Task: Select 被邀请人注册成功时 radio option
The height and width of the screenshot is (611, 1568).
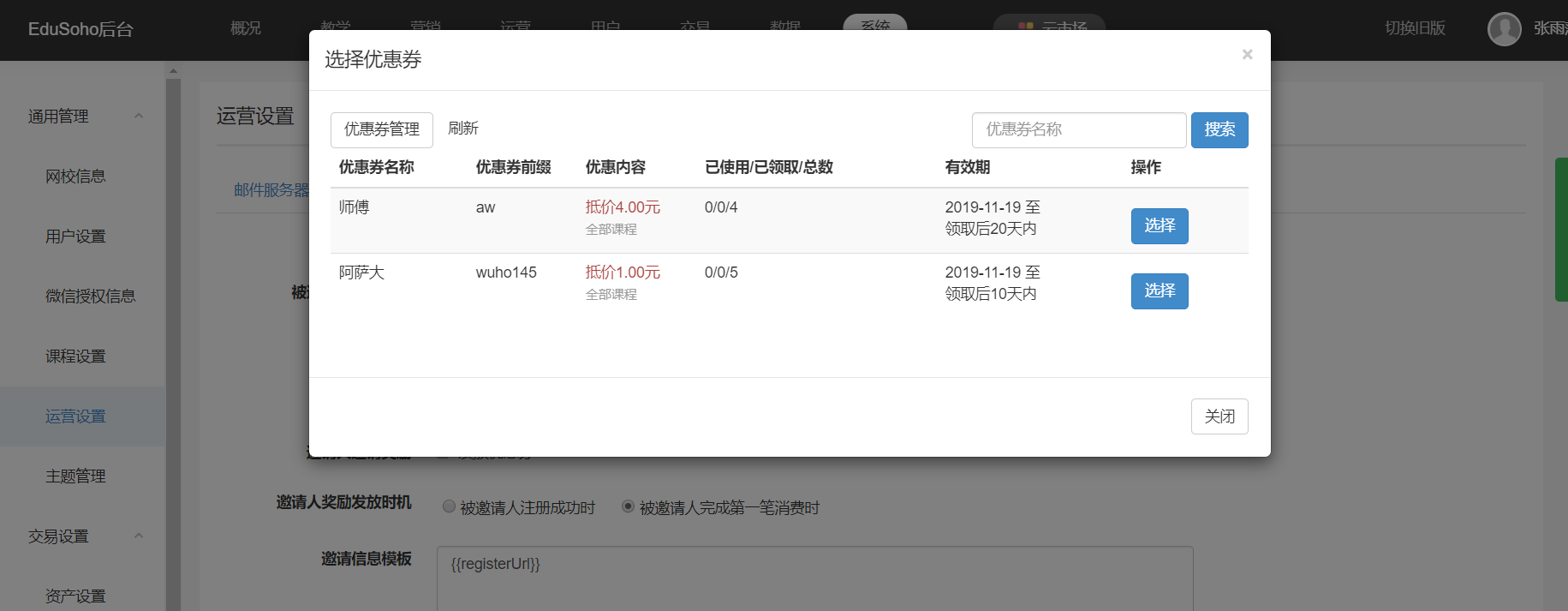Action: (449, 506)
